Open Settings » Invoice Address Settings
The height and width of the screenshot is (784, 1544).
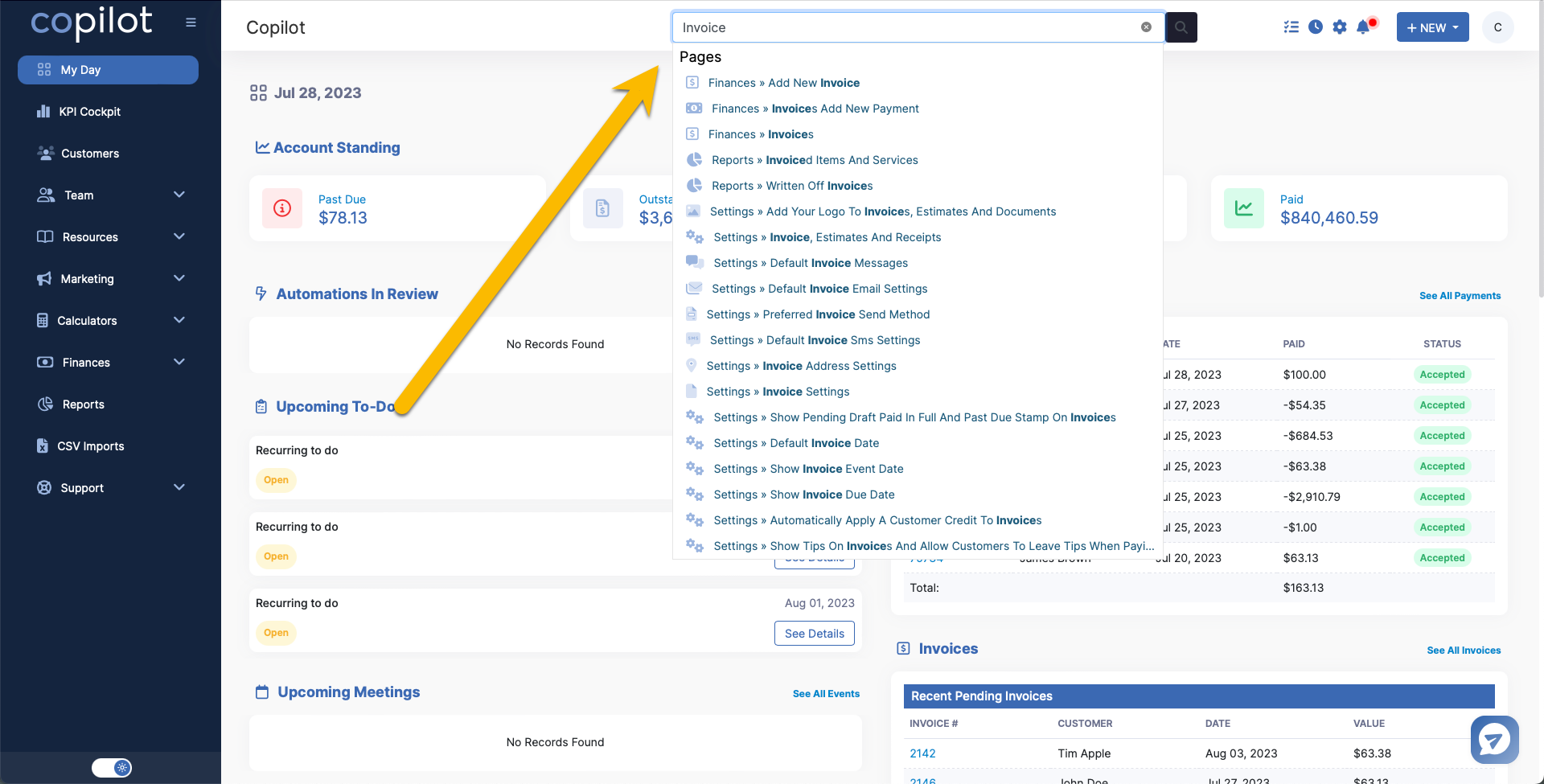(801, 366)
